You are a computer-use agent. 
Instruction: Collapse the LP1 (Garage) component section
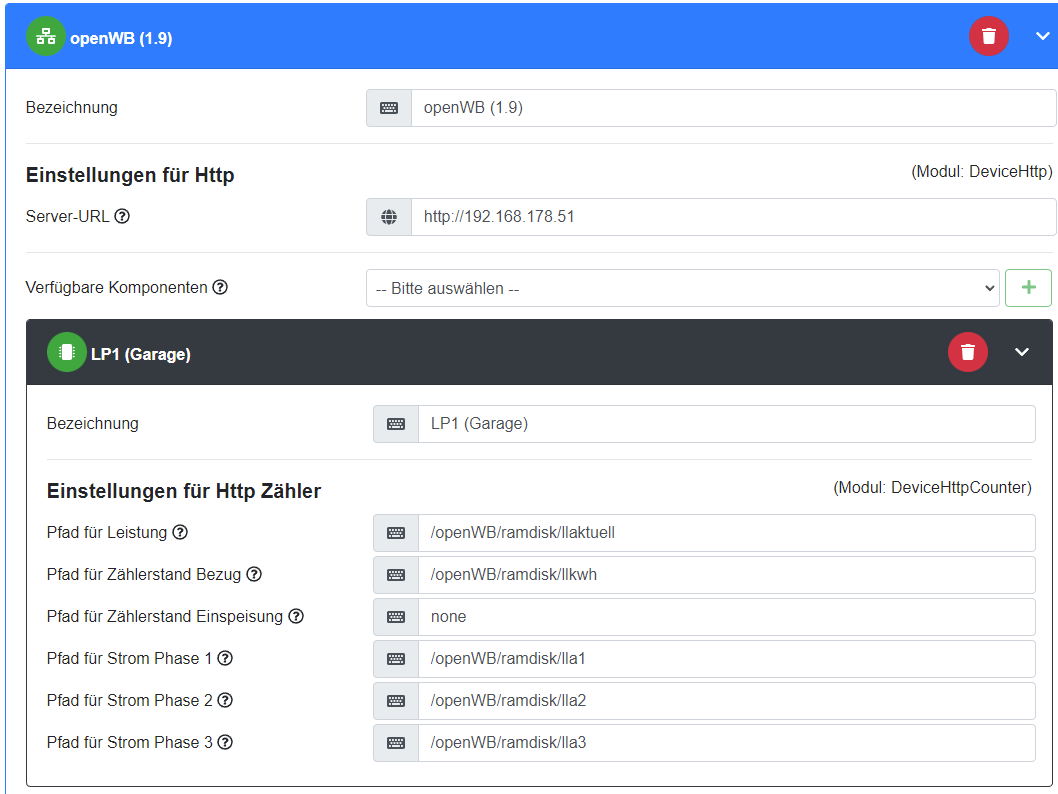1021,352
